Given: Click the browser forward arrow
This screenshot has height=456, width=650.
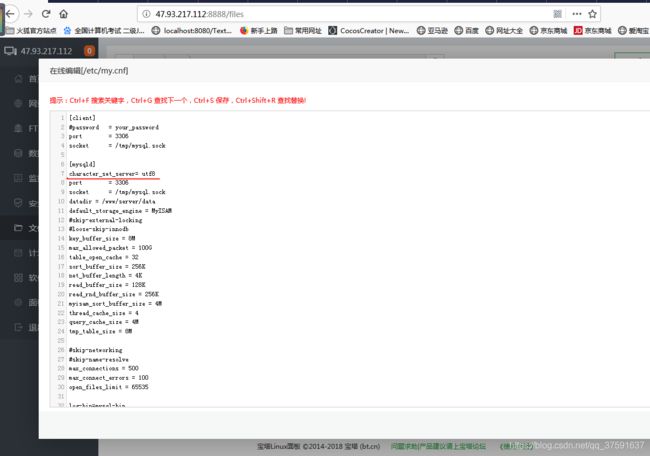Looking at the screenshot, I should click(28, 14).
